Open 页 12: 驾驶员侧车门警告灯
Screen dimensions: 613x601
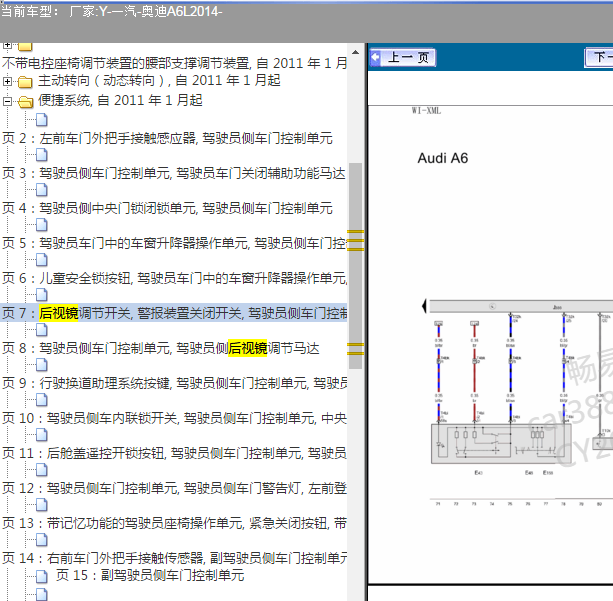coord(174,488)
